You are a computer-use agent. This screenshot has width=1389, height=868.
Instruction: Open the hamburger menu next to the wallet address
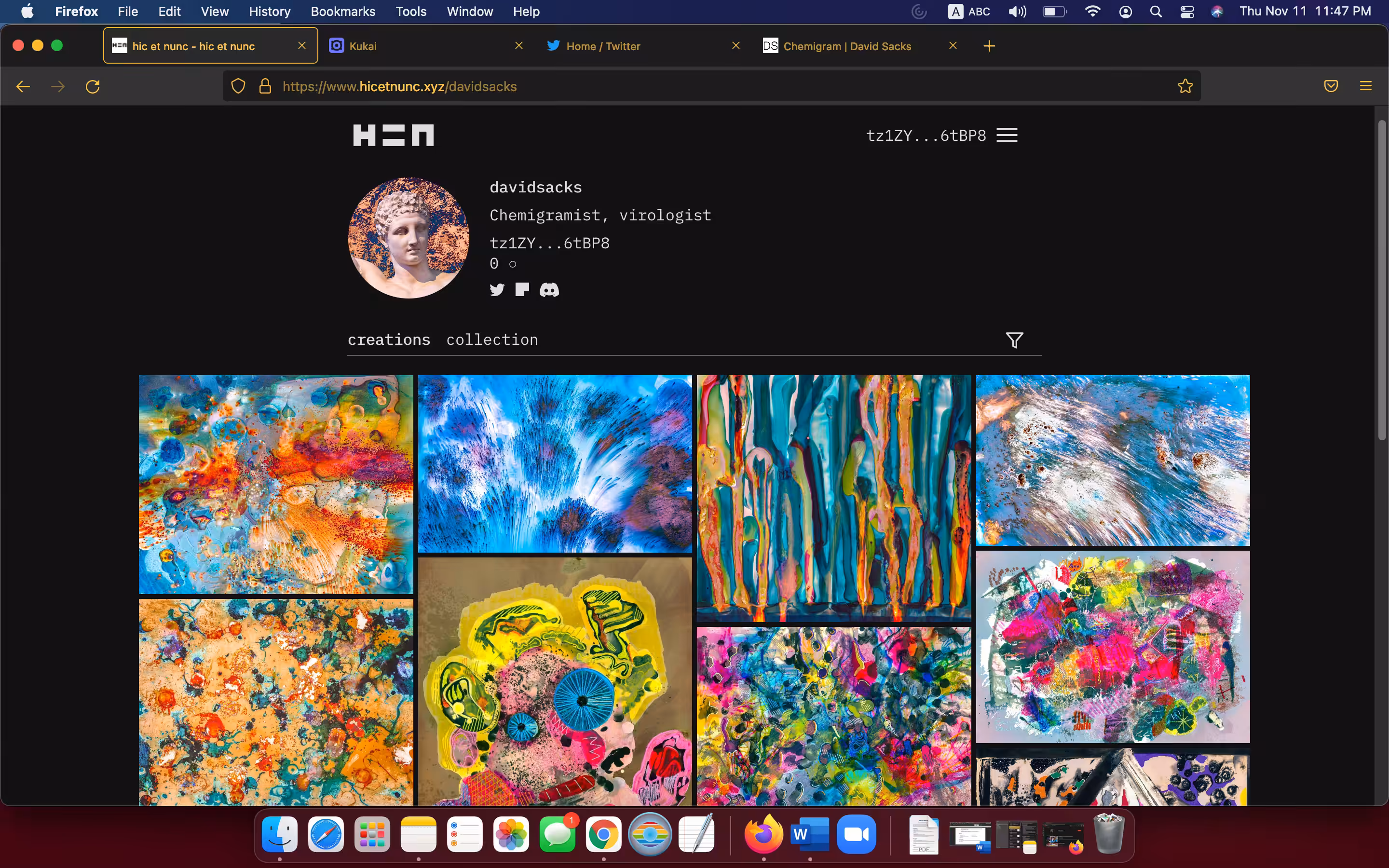click(x=1007, y=136)
